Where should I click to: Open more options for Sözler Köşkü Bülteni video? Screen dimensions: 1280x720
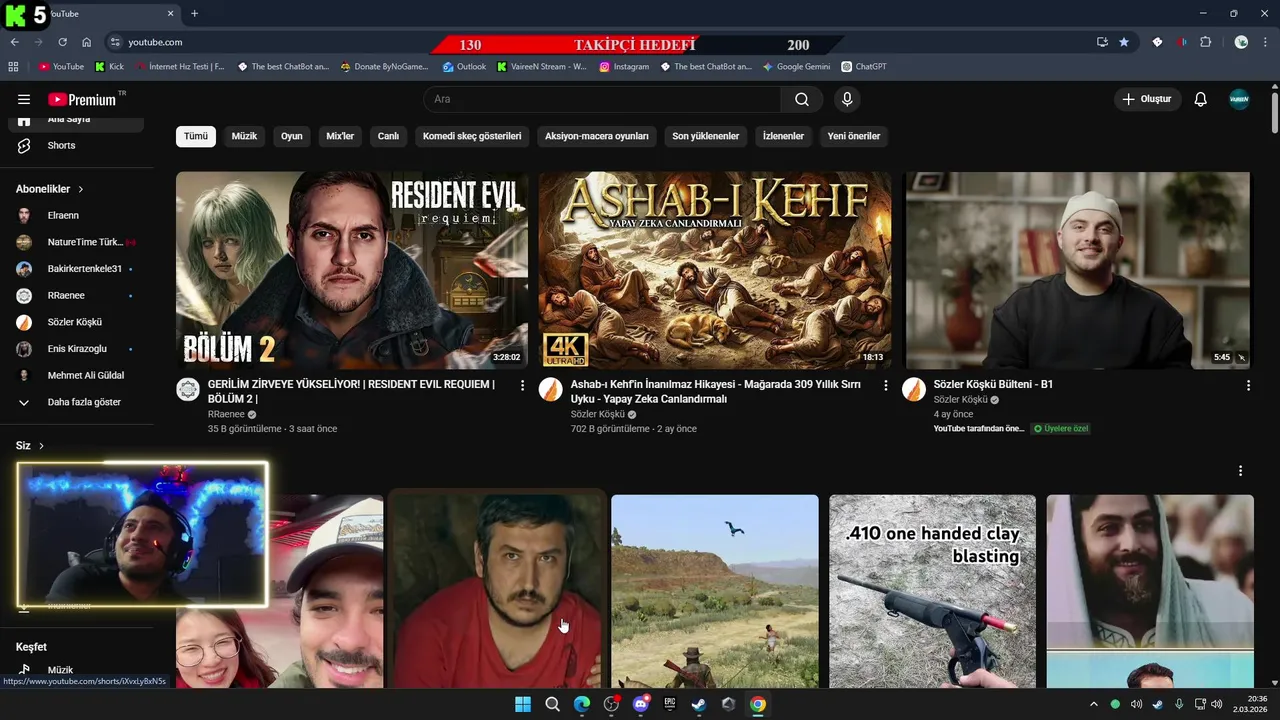pos(1248,385)
